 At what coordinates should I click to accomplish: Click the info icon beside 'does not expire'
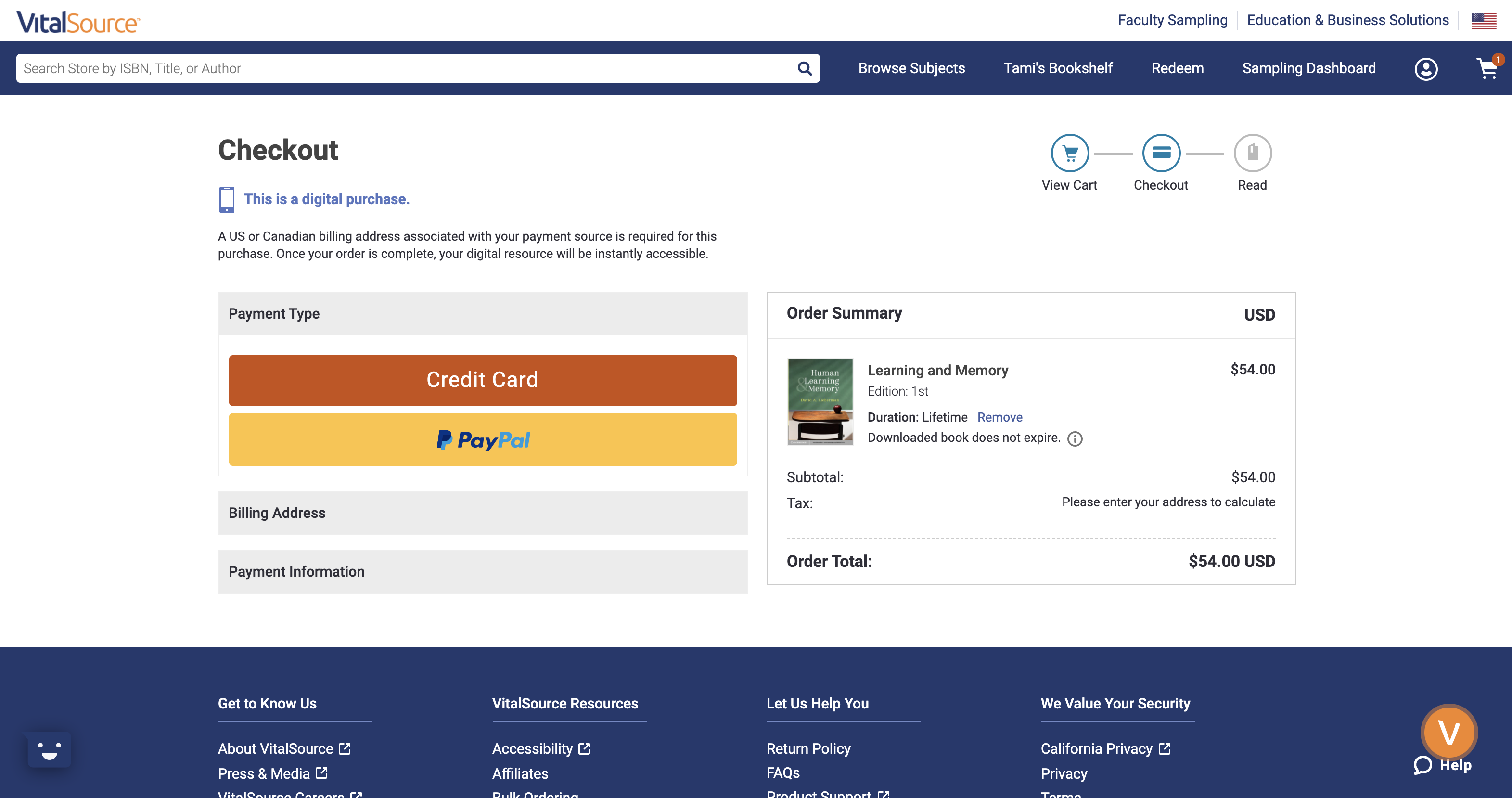[x=1075, y=439]
